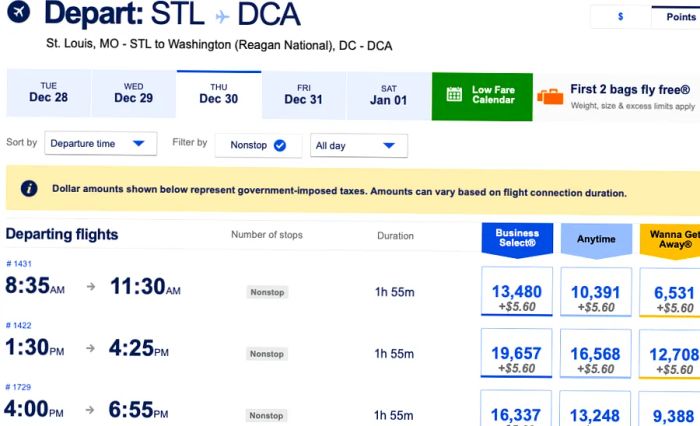Image resolution: width=700 pixels, height=426 pixels.
Task: Click the info icon in yellow banner
Action: point(29,188)
